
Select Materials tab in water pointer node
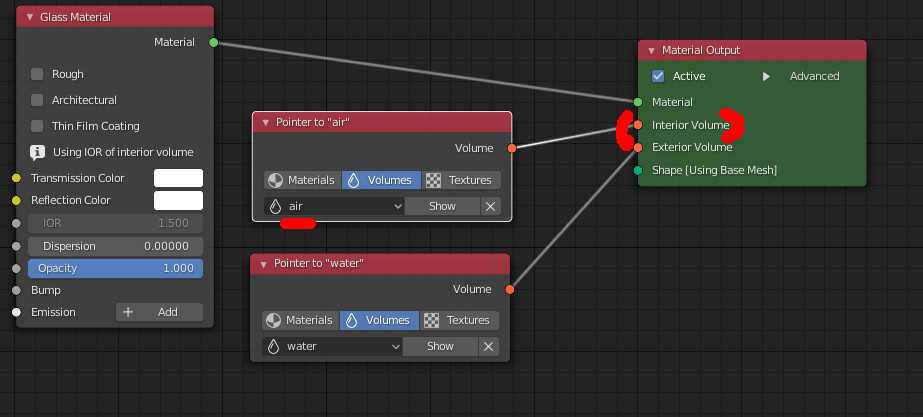[300, 320]
